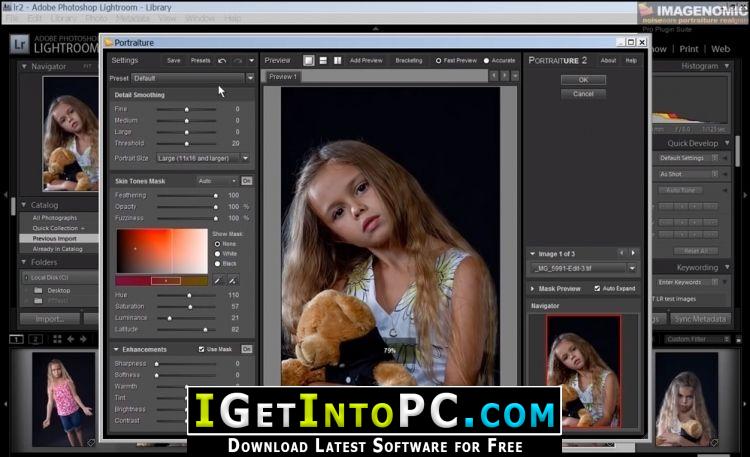This screenshot has height=457, width=750.
Task: Select filmstrip thumbnail of girl in pink top
Action: (x=64, y=399)
